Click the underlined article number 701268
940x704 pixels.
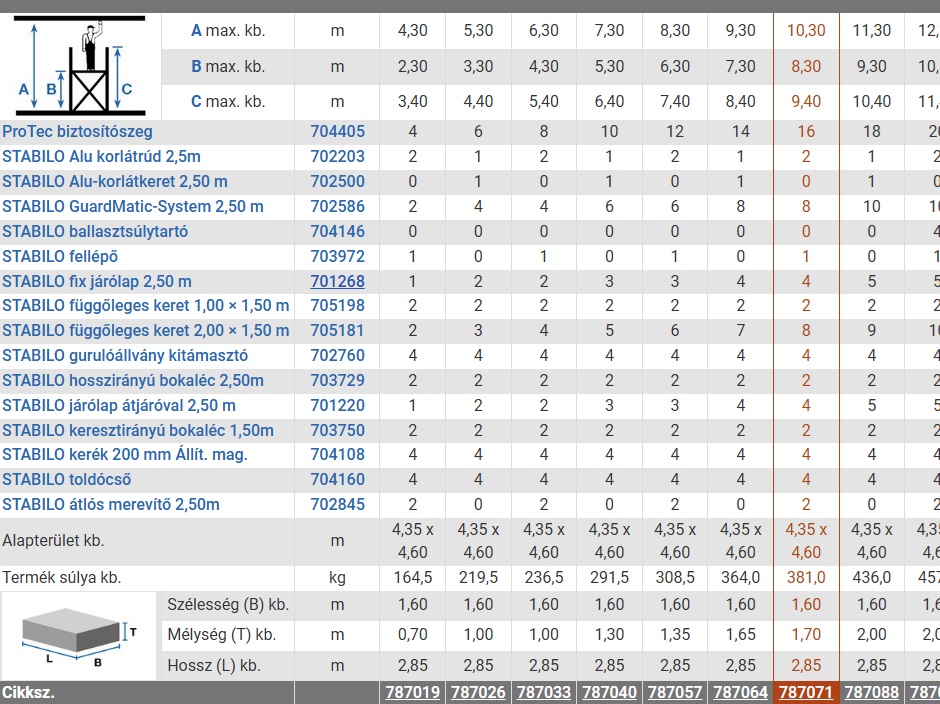tap(338, 281)
